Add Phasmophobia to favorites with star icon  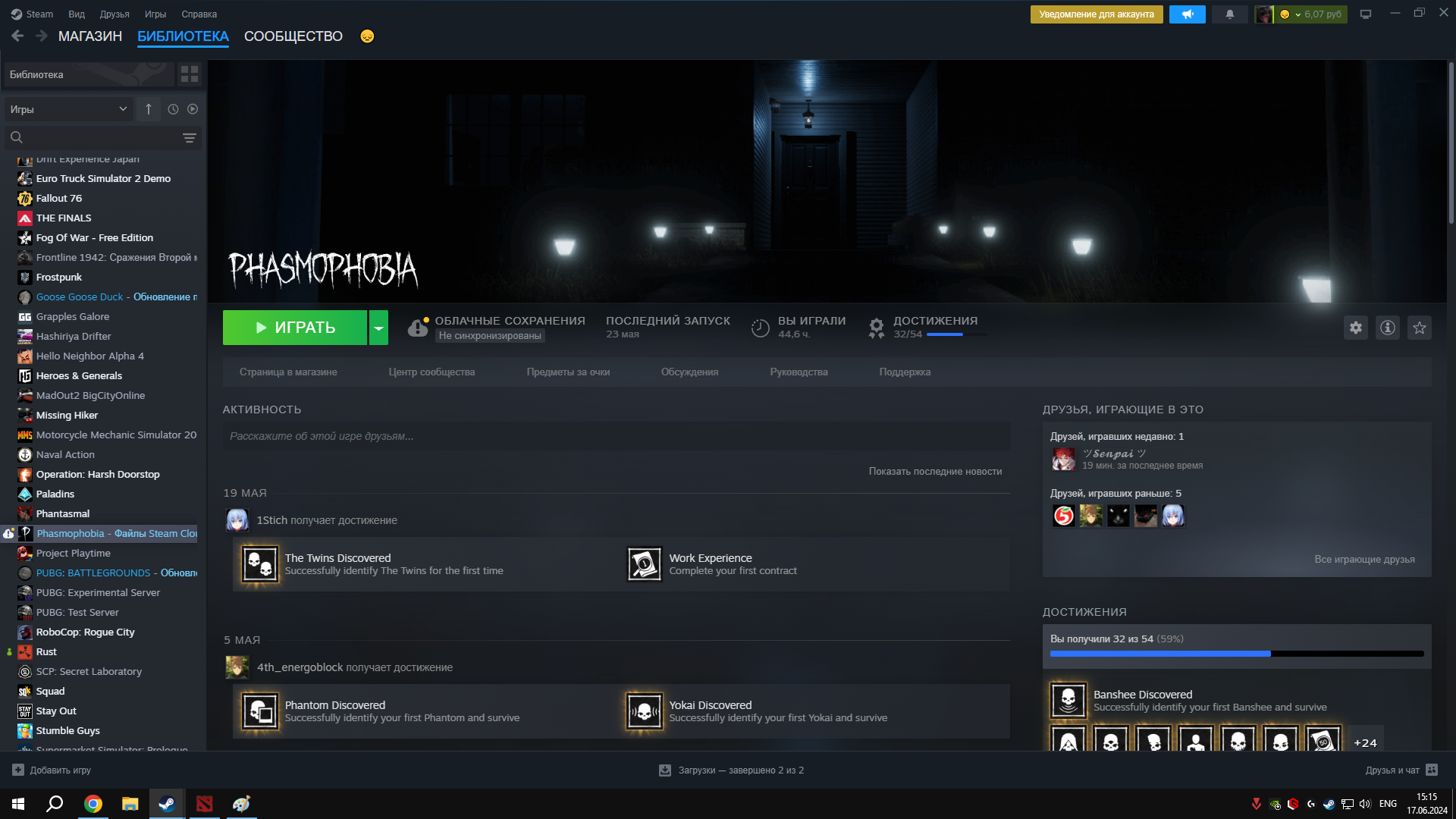click(x=1420, y=328)
